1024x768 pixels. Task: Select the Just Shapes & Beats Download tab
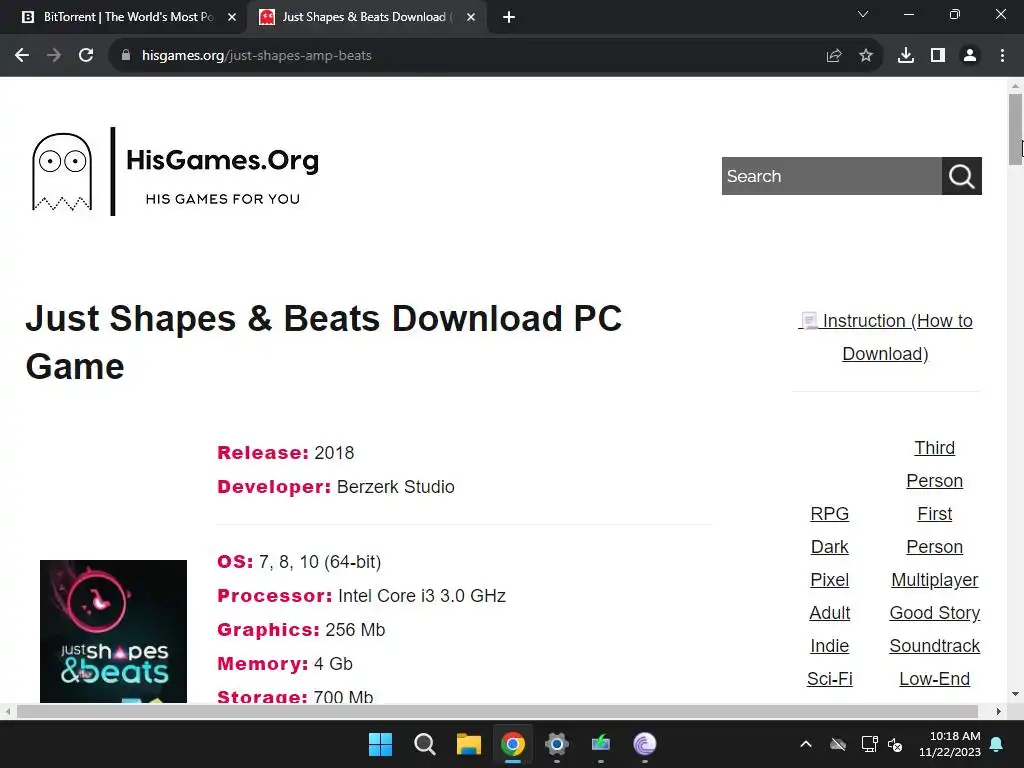366,18
